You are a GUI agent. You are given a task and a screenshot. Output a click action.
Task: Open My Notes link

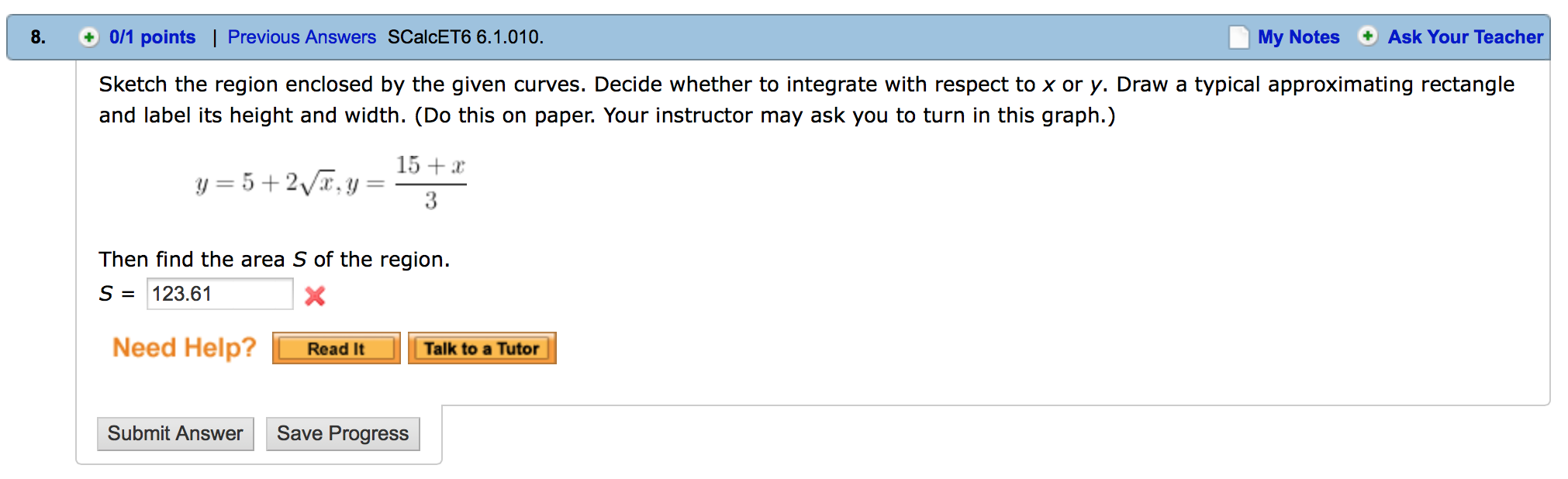click(x=1298, y=37)
